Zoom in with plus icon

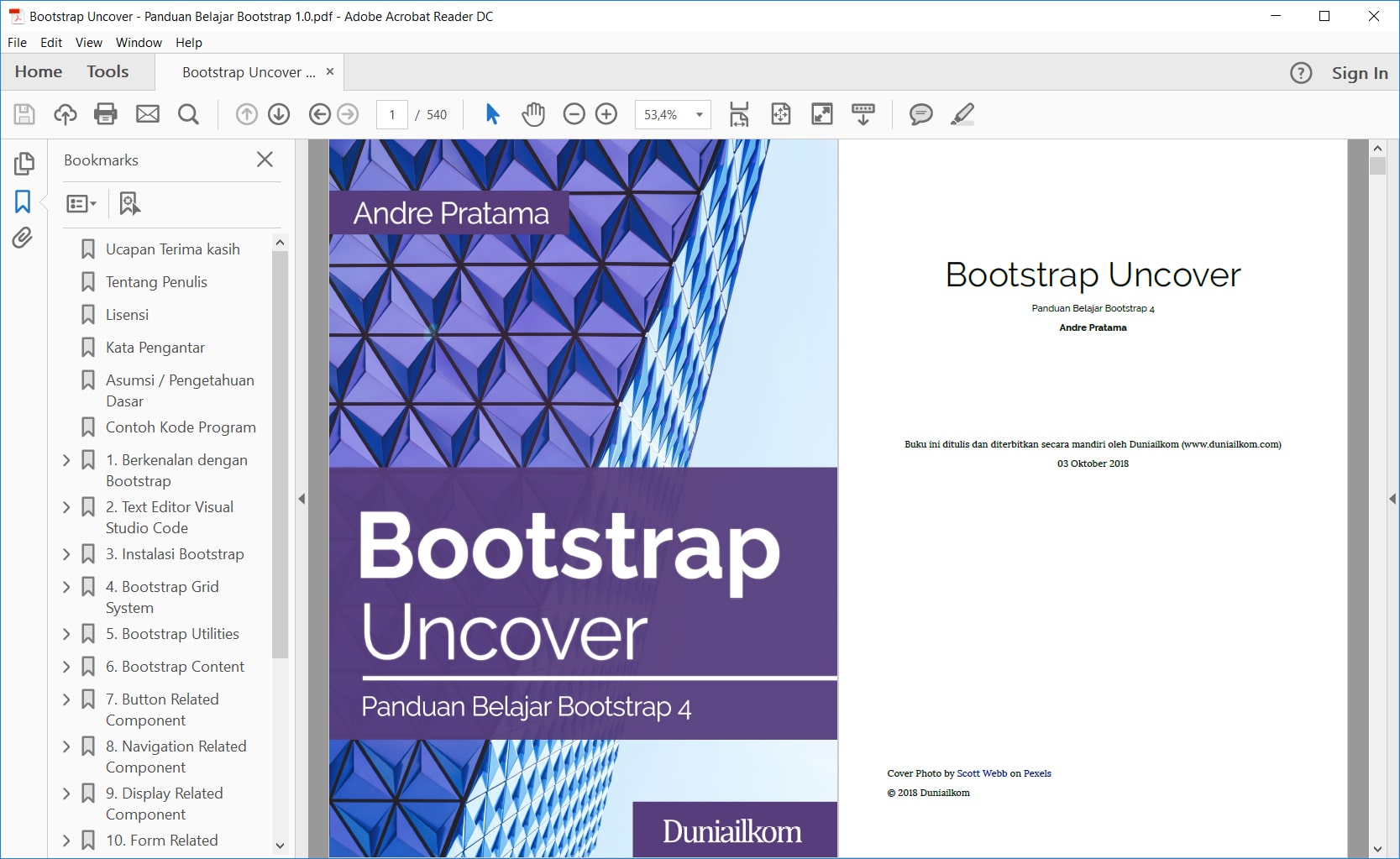coord(606,114)
